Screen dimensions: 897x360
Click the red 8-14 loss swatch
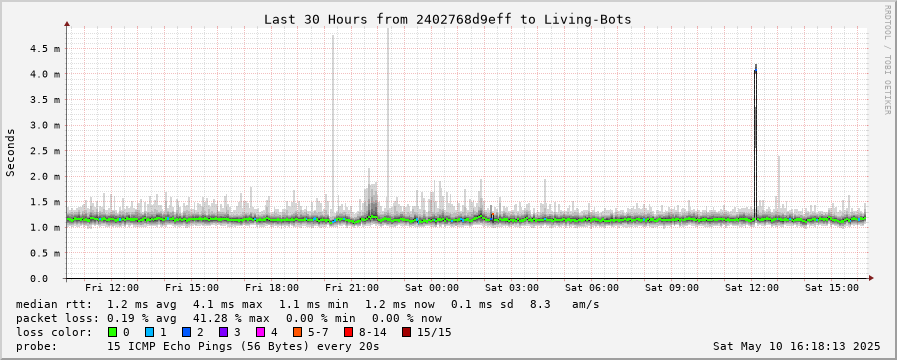click(348, 332)
